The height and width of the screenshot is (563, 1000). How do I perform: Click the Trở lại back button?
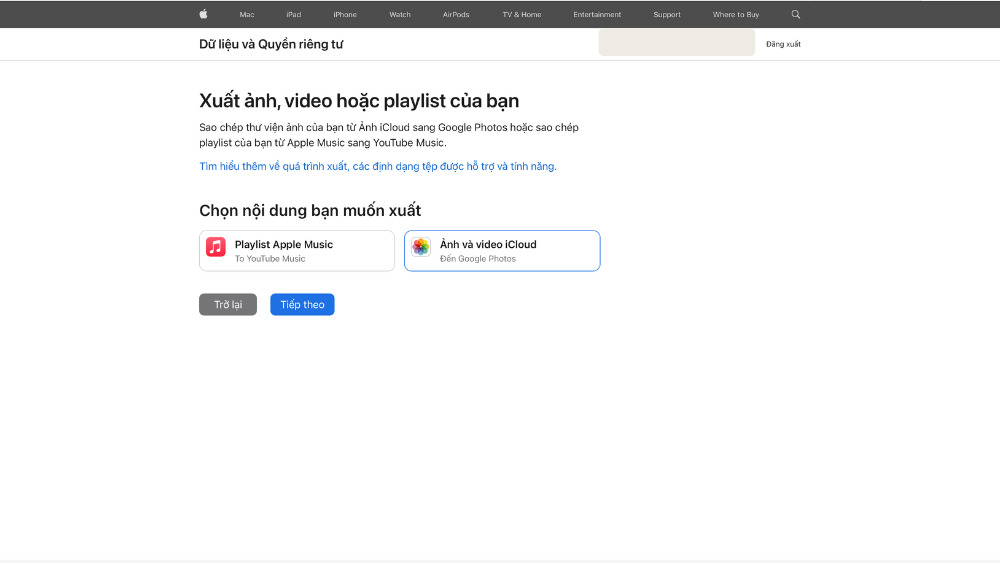pyautogui.click(x=228, y=304)
